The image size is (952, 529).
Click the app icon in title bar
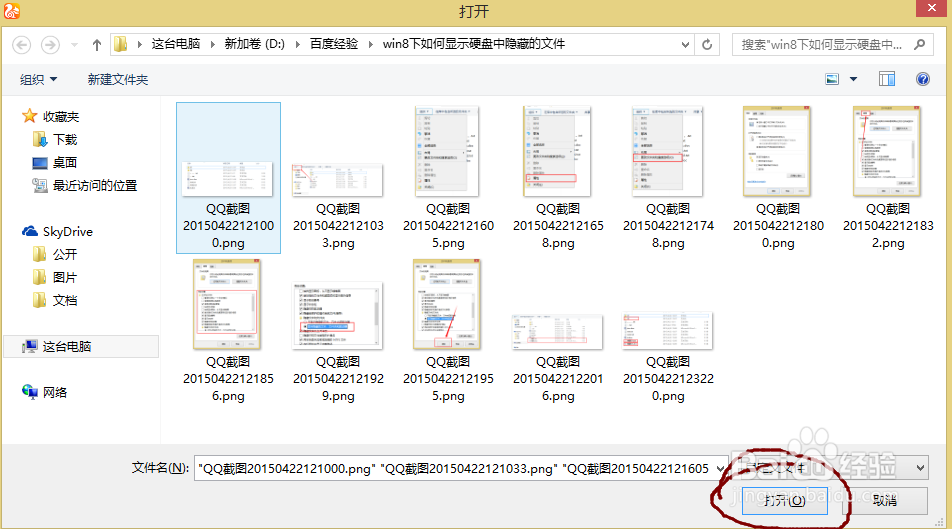pyautogui.click(x=12, y=10)
